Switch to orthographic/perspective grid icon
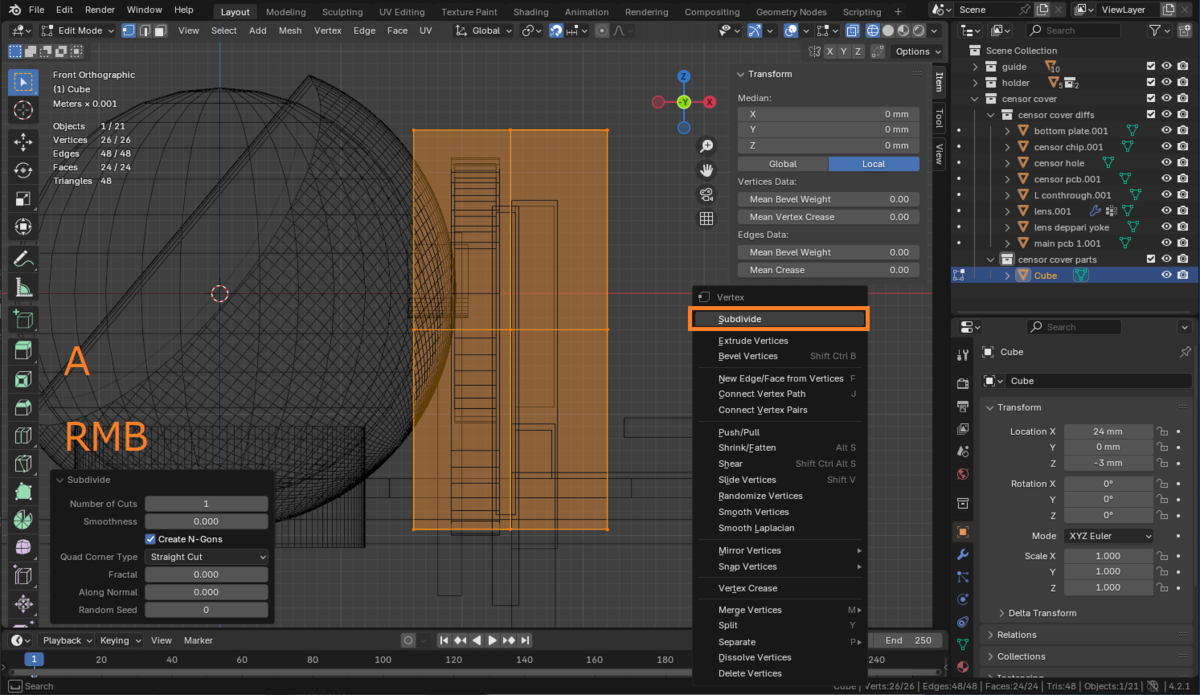Image resolution: width=1200 pixels, height=695 pixels. click(x=706, y=218)
